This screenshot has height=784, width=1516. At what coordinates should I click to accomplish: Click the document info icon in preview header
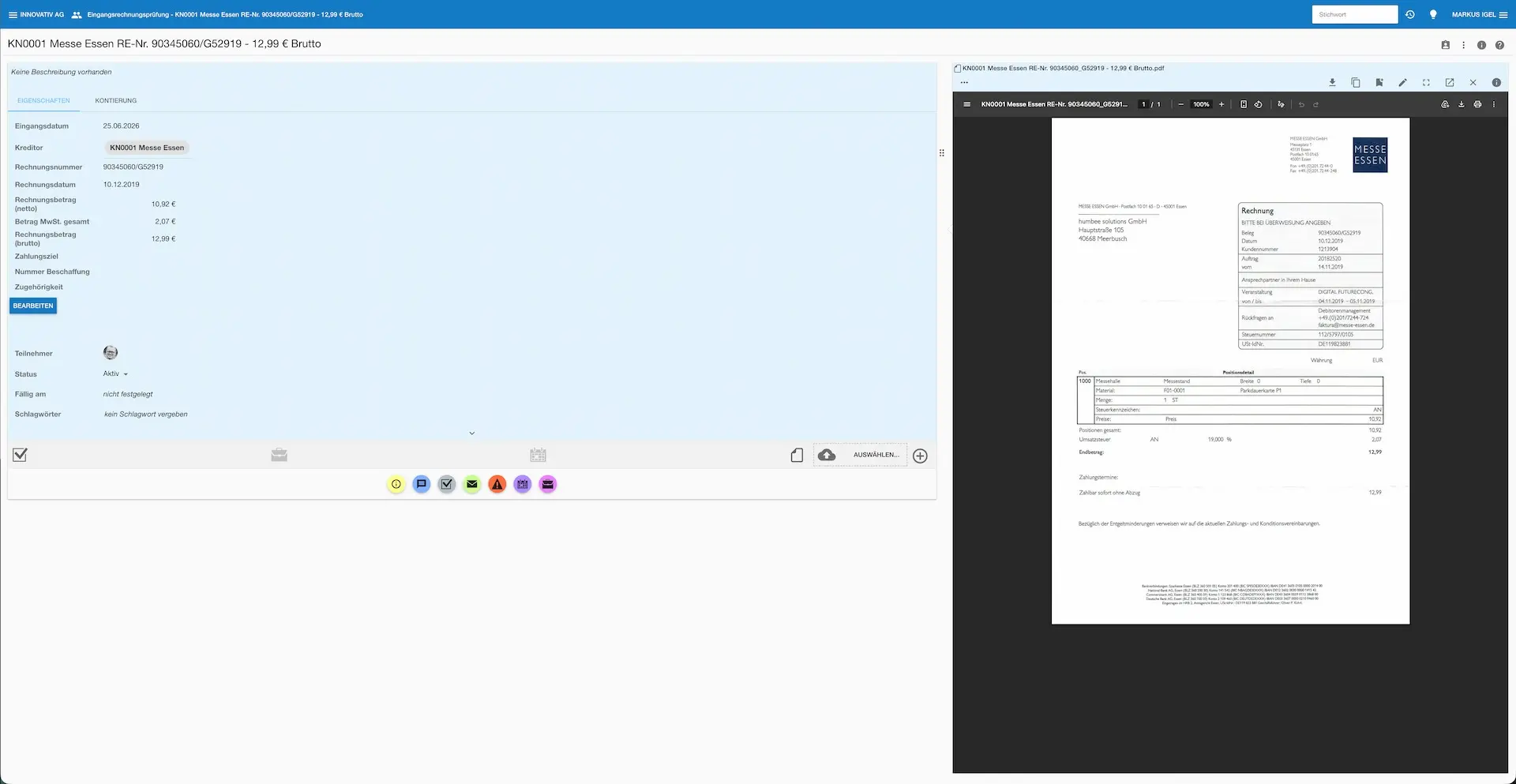click(1496, 82)
